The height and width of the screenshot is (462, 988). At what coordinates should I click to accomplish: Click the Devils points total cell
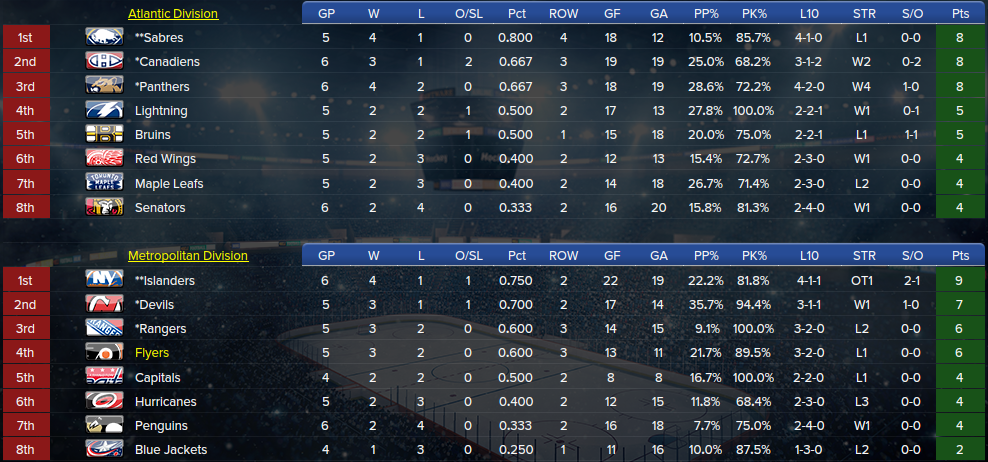tap(959, 304)
